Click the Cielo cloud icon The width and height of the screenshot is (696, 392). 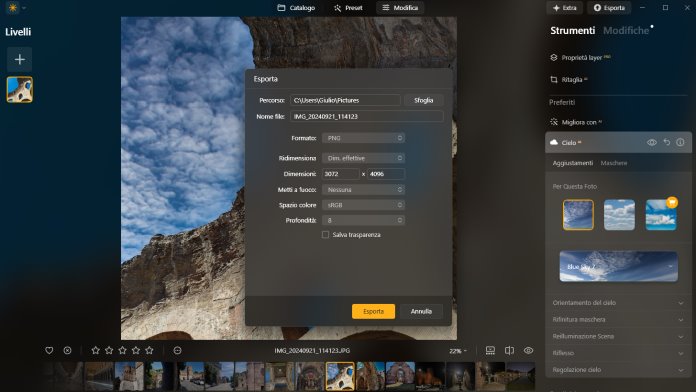tap(554, 143)
